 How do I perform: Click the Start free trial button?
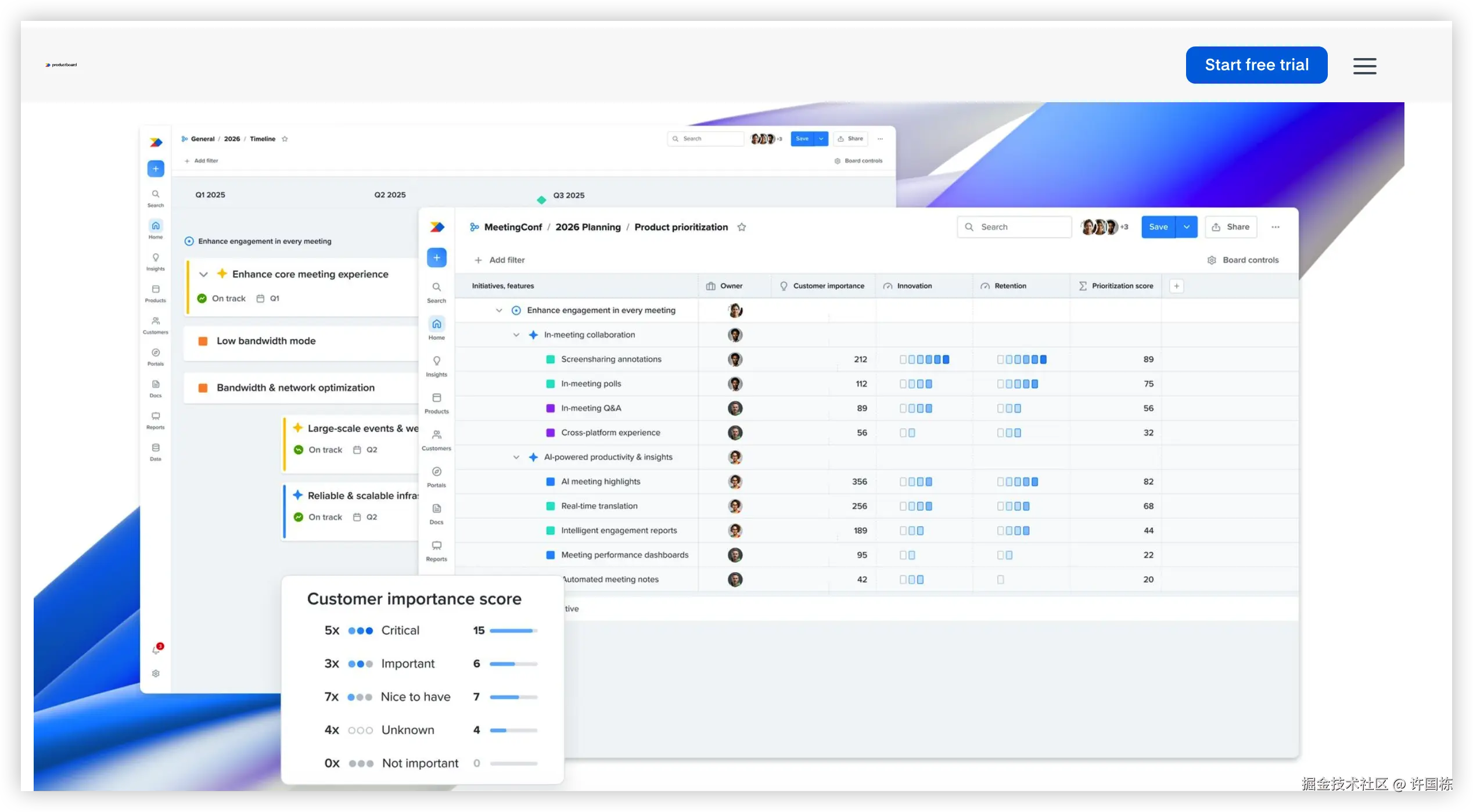(x=1256, y=64)
